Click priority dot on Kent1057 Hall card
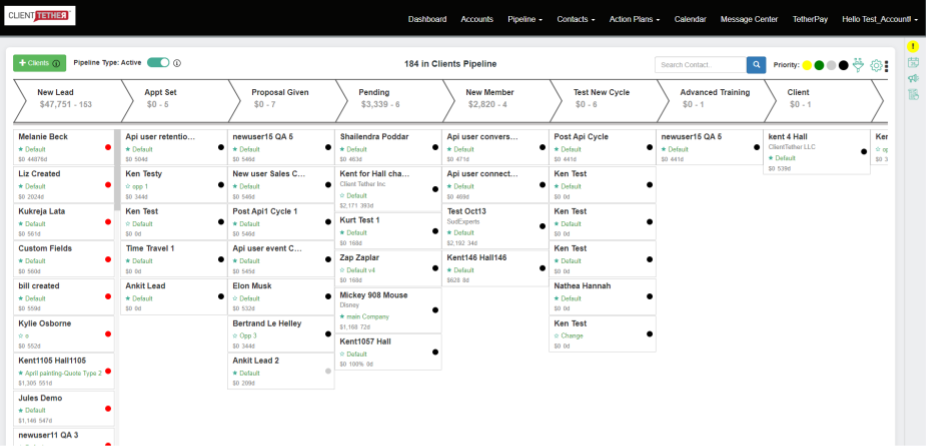Viewport: 927px width, 448px height. coord(435,352)
